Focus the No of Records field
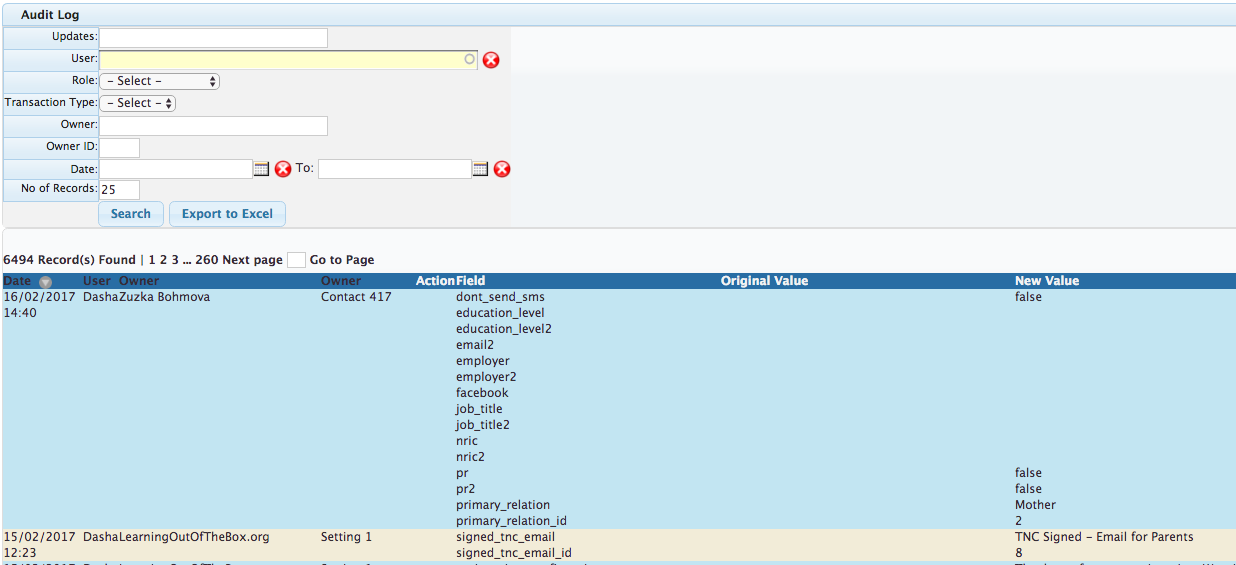Viewport: 1236px width, 565px height. pyautogui.click(x=119, y=190)
